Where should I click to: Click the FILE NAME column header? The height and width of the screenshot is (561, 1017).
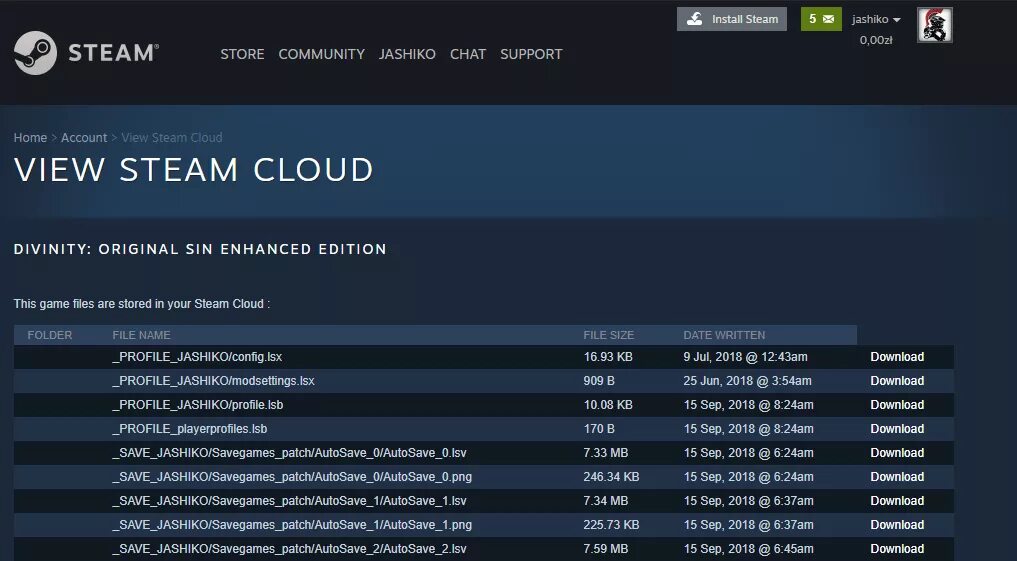(x=141, y=335)
